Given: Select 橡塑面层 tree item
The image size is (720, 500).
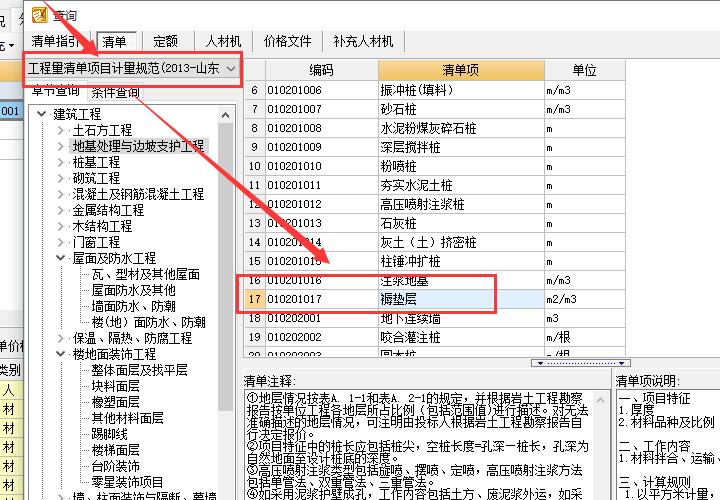Looking at the screenshot, I should [x=115, y=402].
